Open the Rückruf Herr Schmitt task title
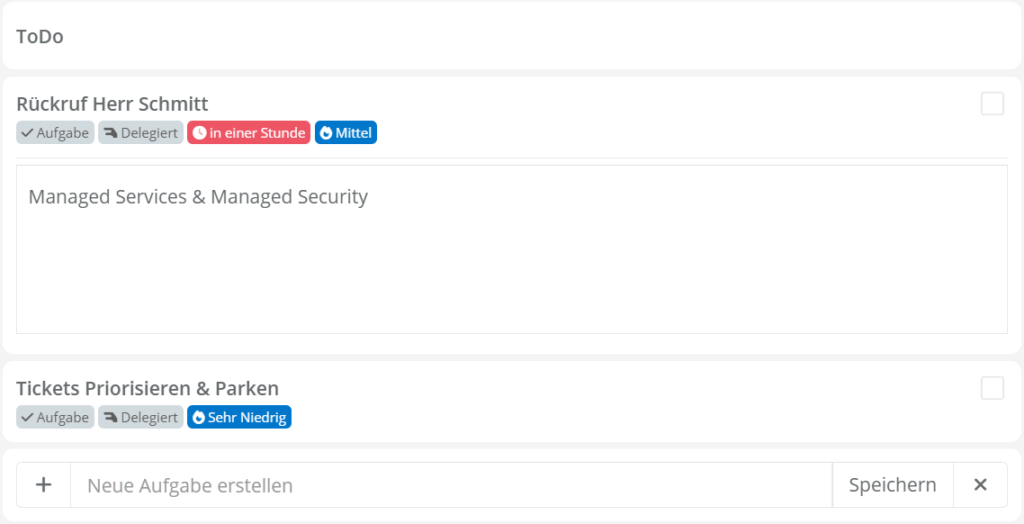Viewport: 1024px width, 524px height. [112, 104]
